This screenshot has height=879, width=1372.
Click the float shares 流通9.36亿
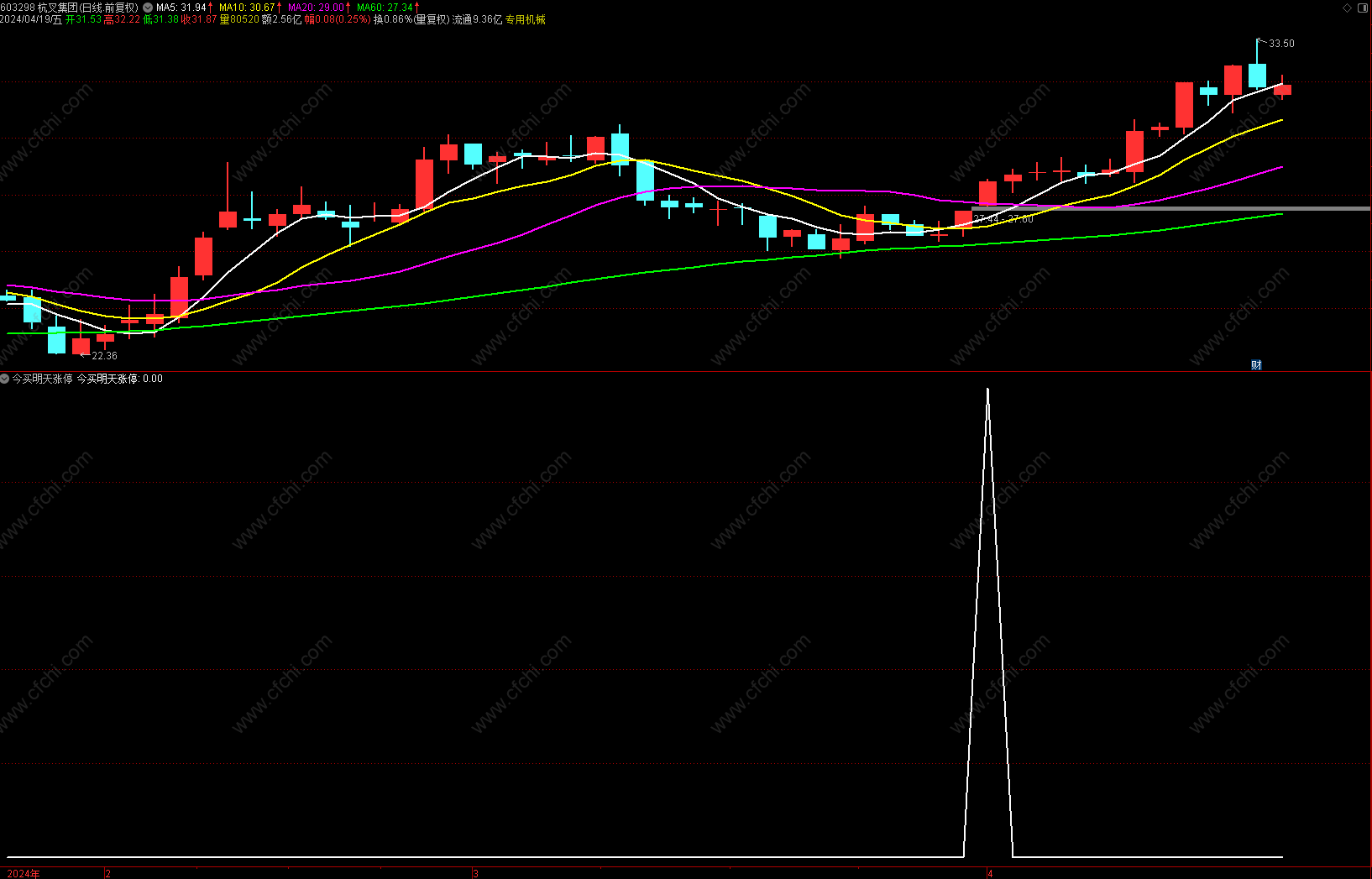[477, 19]
